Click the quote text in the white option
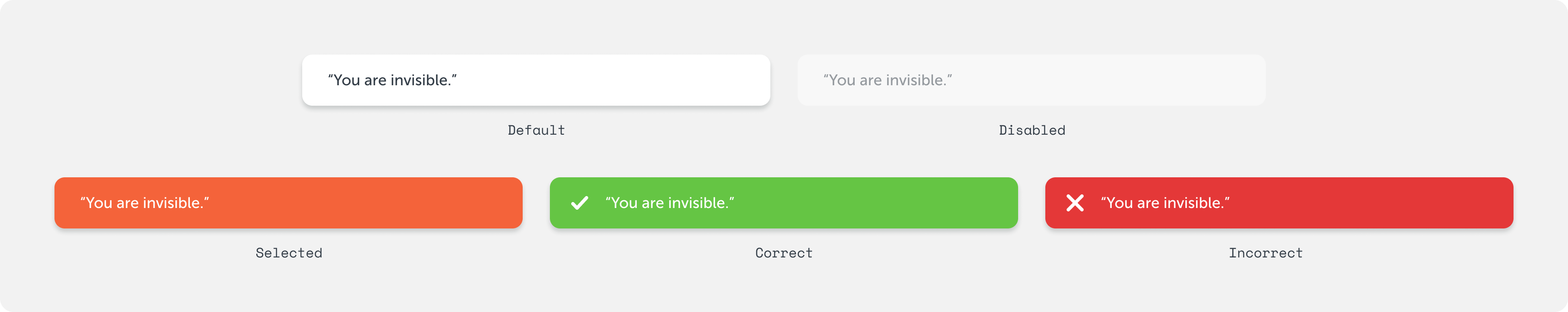Screen dimensions: 1568x312 tap(392, 81)
